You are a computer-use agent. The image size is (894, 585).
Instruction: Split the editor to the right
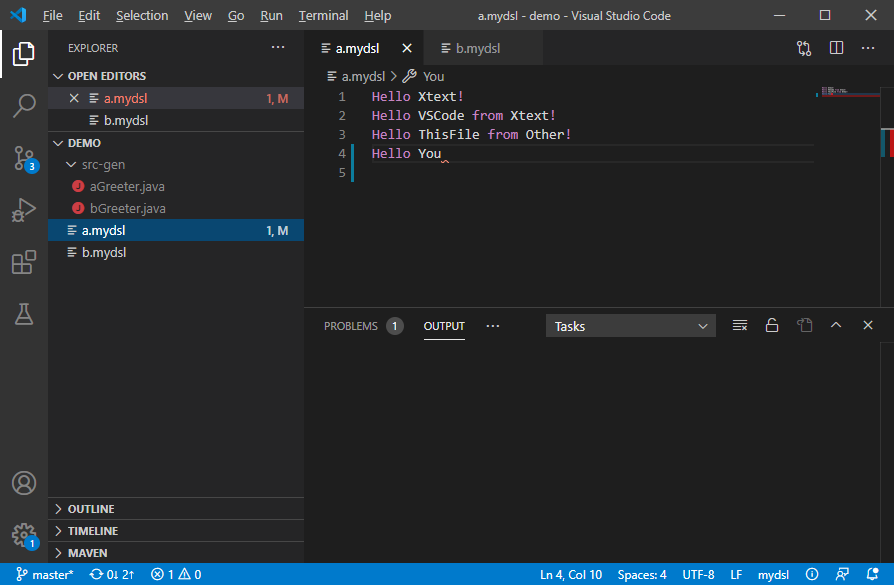point(836,48)
